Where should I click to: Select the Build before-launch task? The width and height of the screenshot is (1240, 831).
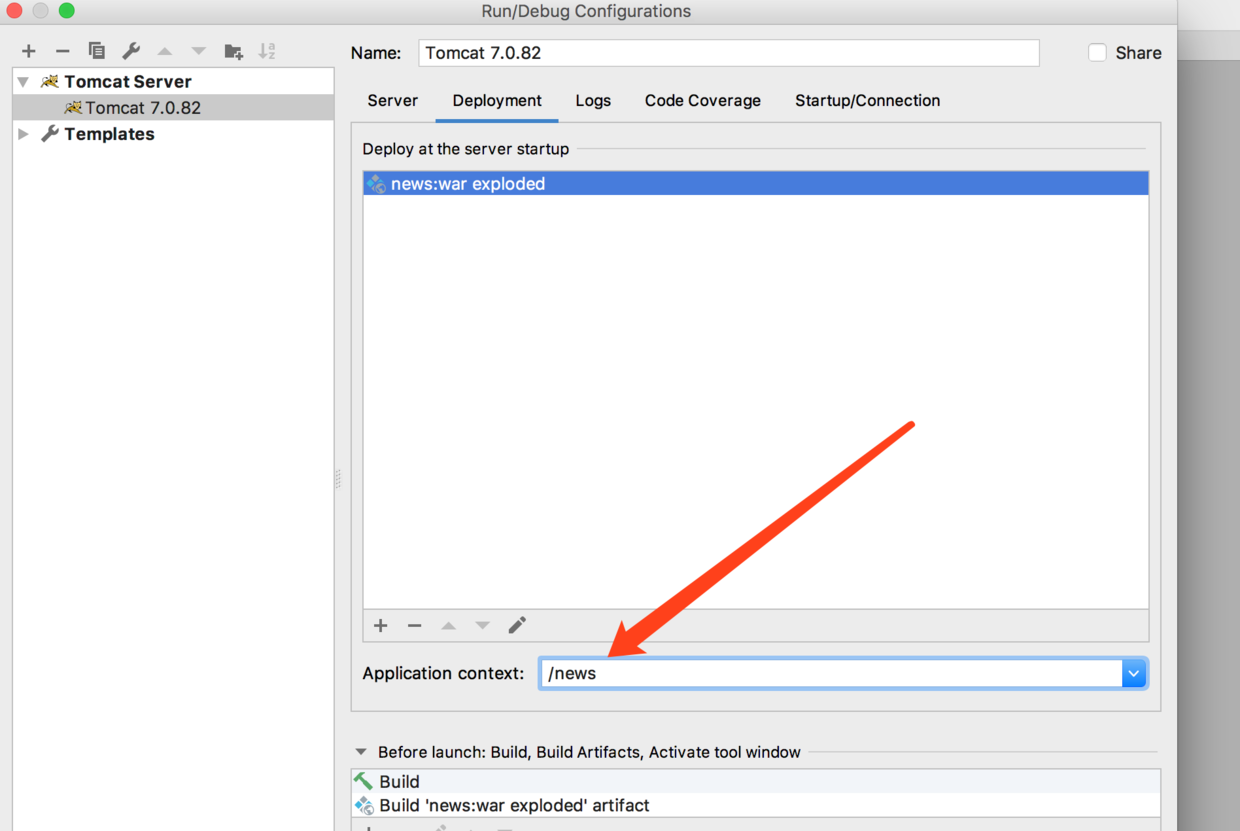[756, 781]
